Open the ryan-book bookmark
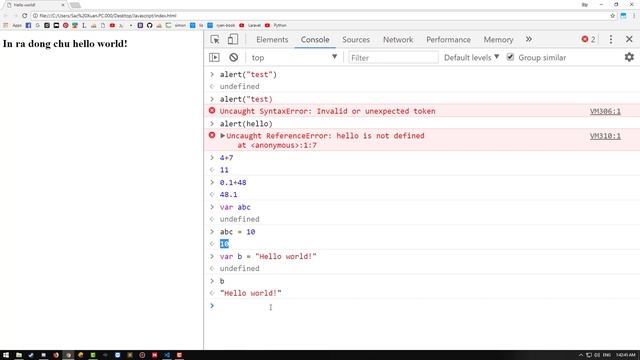This screenshot has height=360, width=640. click(221, 25)
